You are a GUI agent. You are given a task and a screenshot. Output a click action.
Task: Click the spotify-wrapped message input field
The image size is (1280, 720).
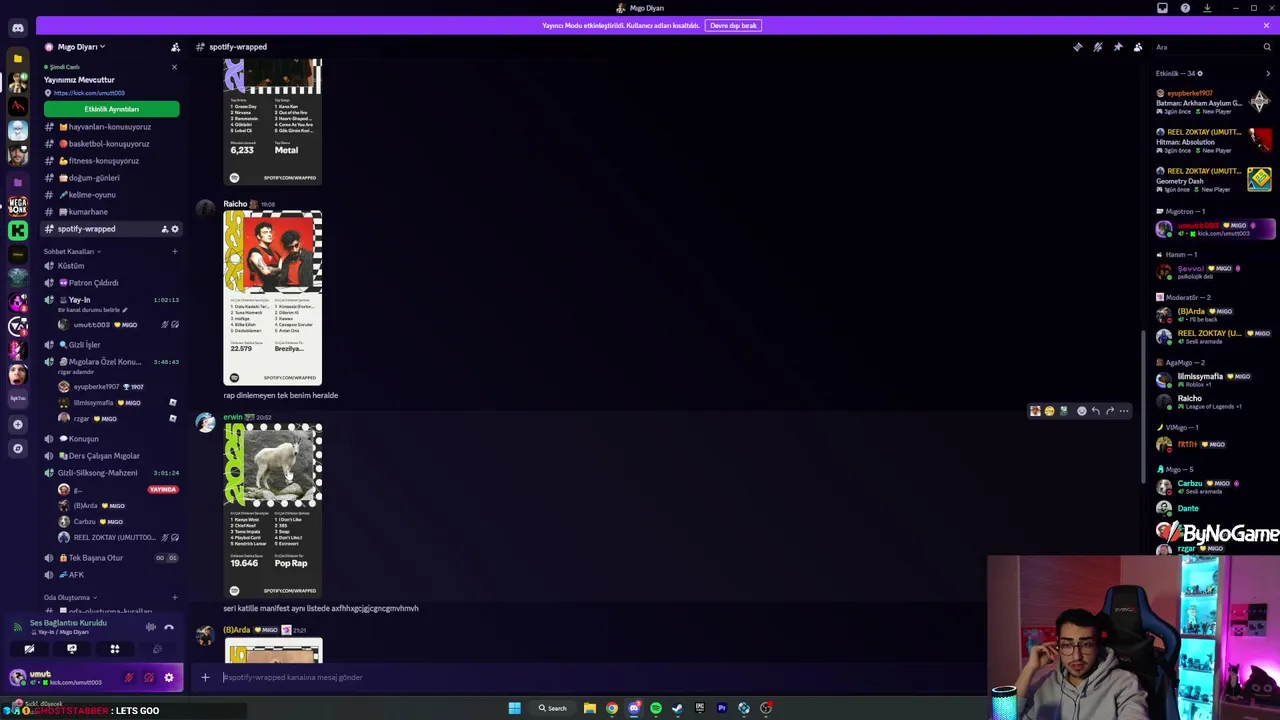(600, 677)
